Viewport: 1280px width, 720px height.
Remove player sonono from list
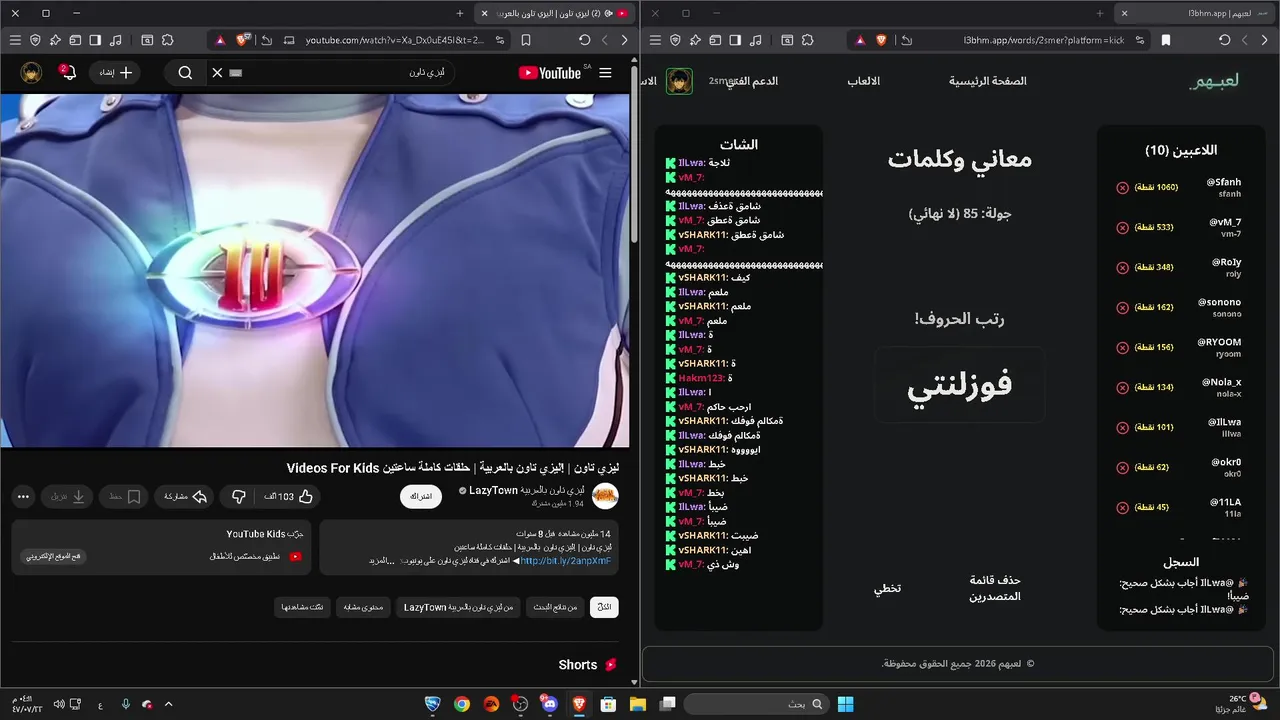[1122, 308]
